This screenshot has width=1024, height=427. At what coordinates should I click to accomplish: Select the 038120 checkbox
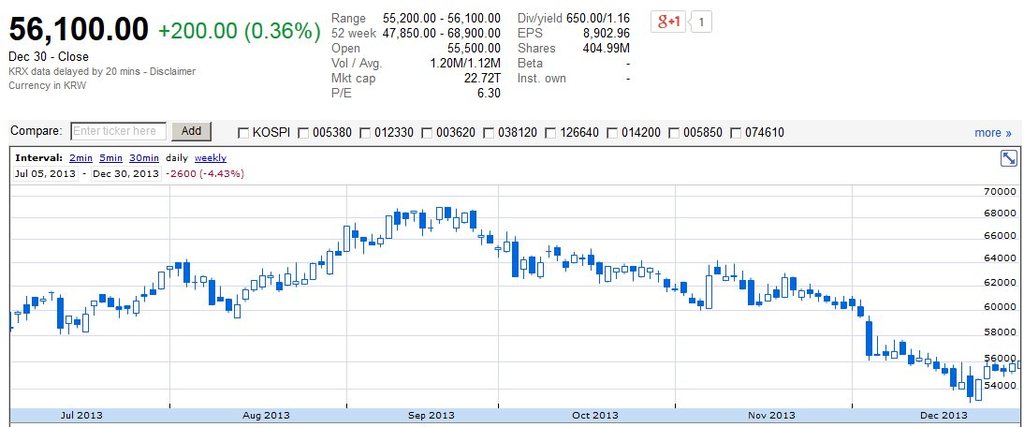[x=488, y=133]
